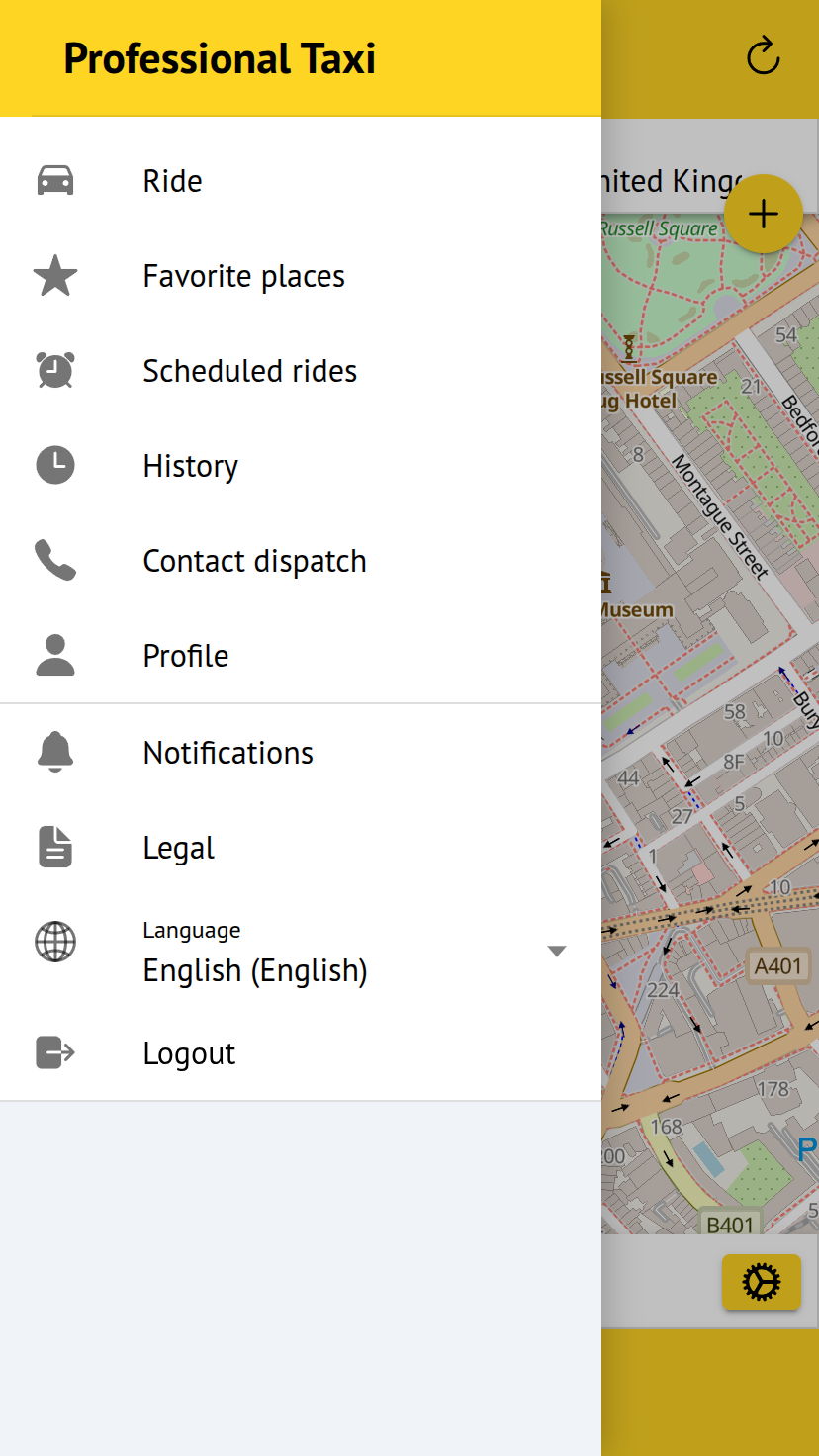
Task: Click the logout arrow icon
Action: (55, 1052)
